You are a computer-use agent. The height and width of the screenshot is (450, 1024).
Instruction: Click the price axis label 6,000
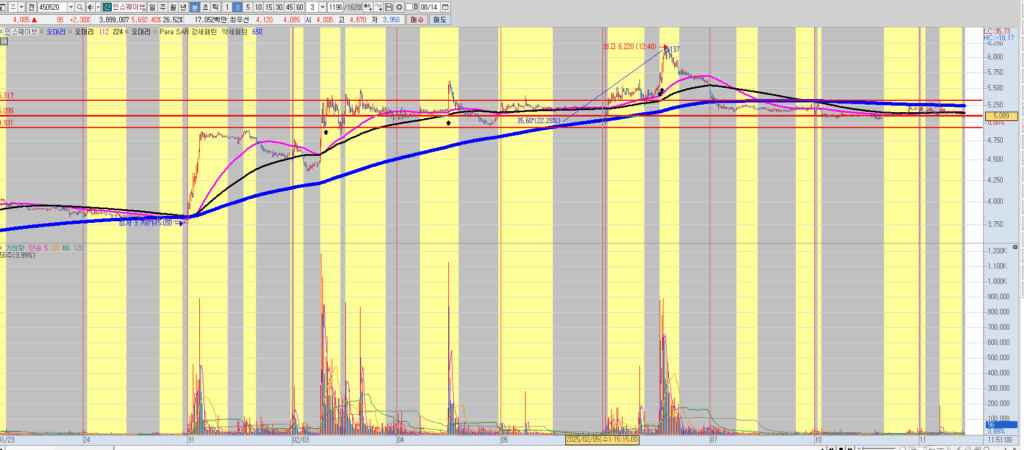[995, 57]
